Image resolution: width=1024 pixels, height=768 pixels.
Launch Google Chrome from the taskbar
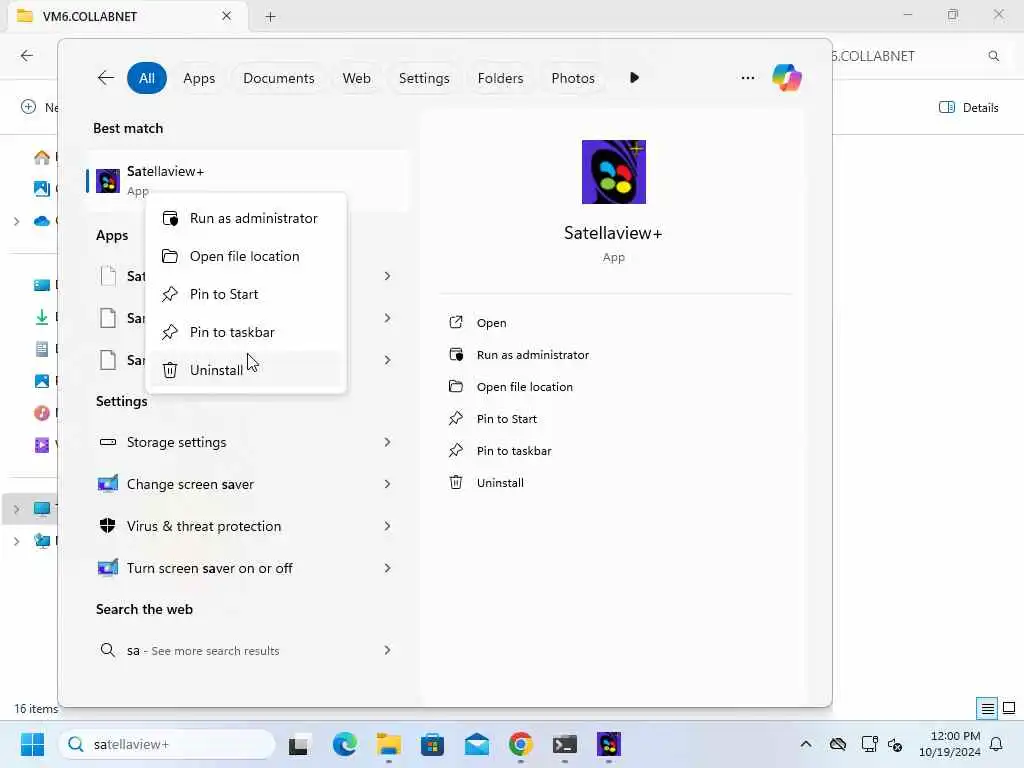click(x=520, y=744)
